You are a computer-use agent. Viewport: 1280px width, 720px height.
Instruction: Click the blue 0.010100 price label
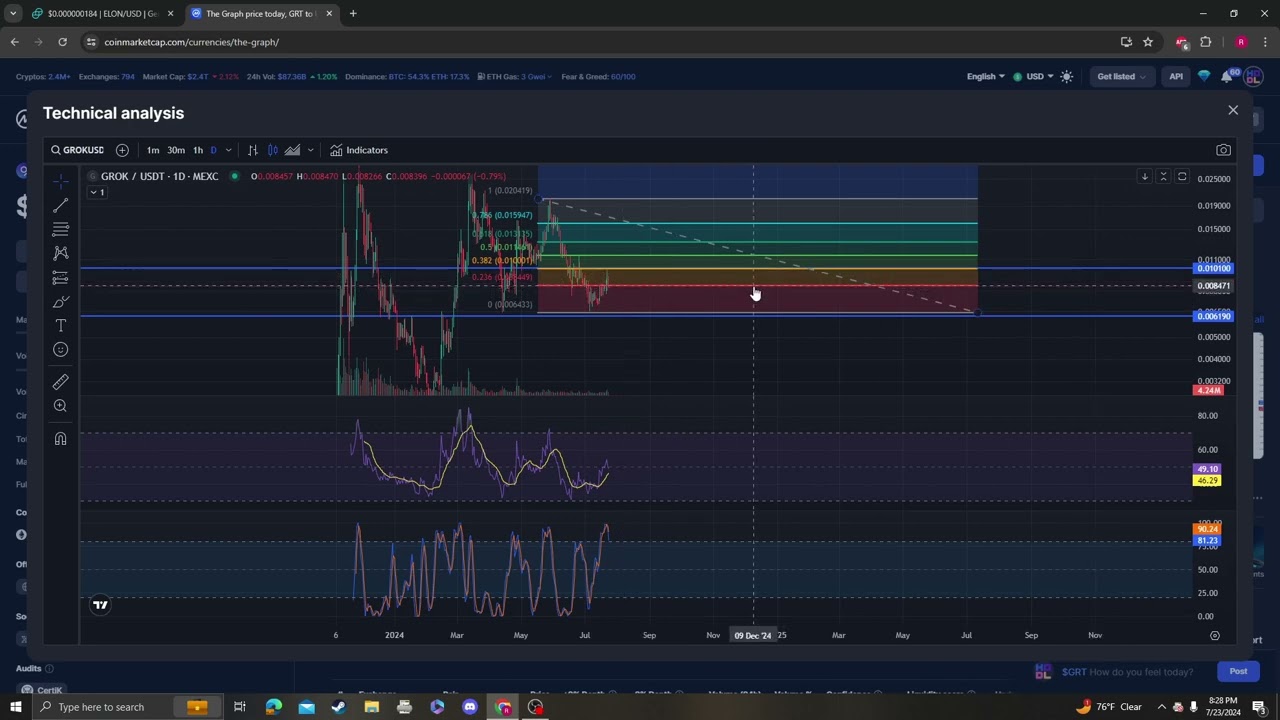click(x=1214, y=268)
